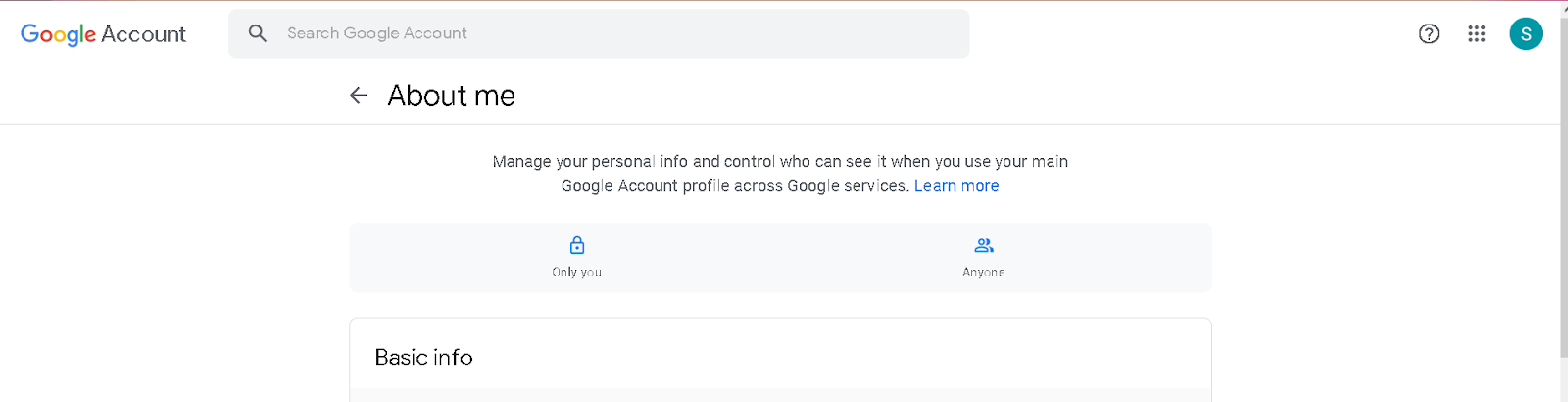Screen dimensions: 1568x402
Task: Click the Google Account profile across services text
Action: point(735,186)
